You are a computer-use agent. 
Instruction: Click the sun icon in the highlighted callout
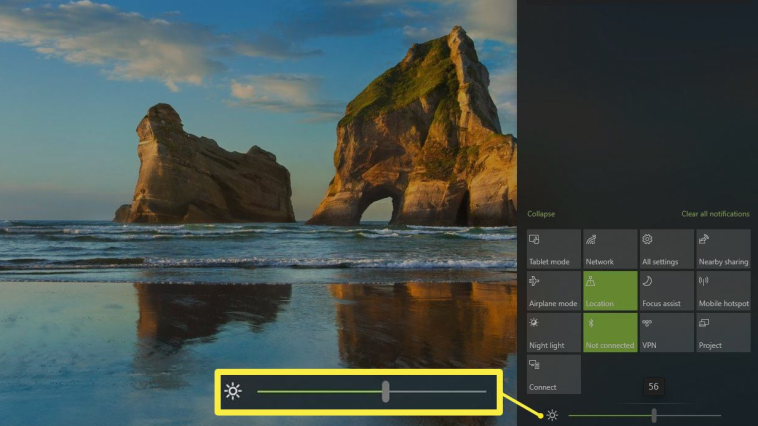[x=233, y=391]
